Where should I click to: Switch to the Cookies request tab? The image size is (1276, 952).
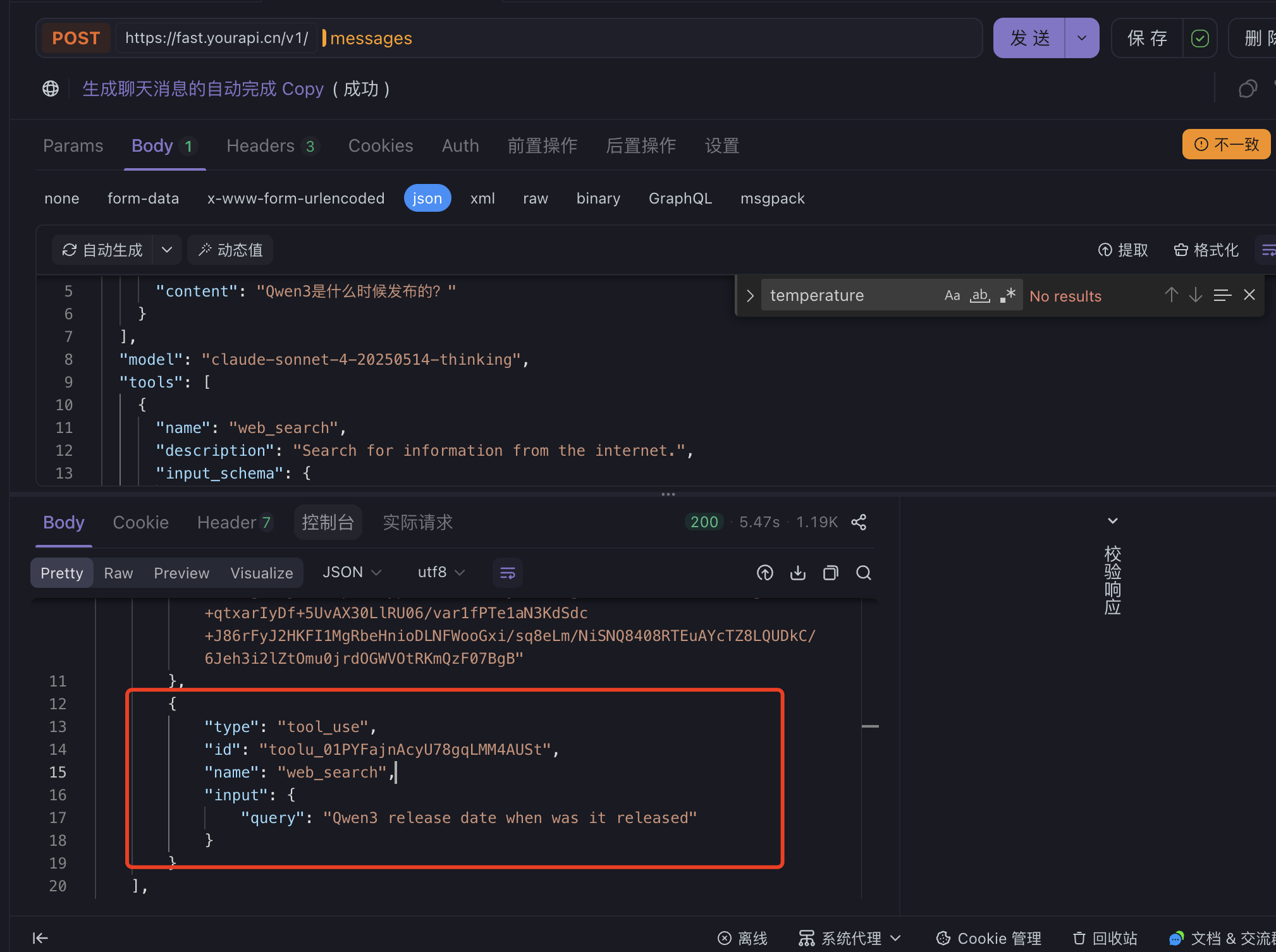(381, 146)
